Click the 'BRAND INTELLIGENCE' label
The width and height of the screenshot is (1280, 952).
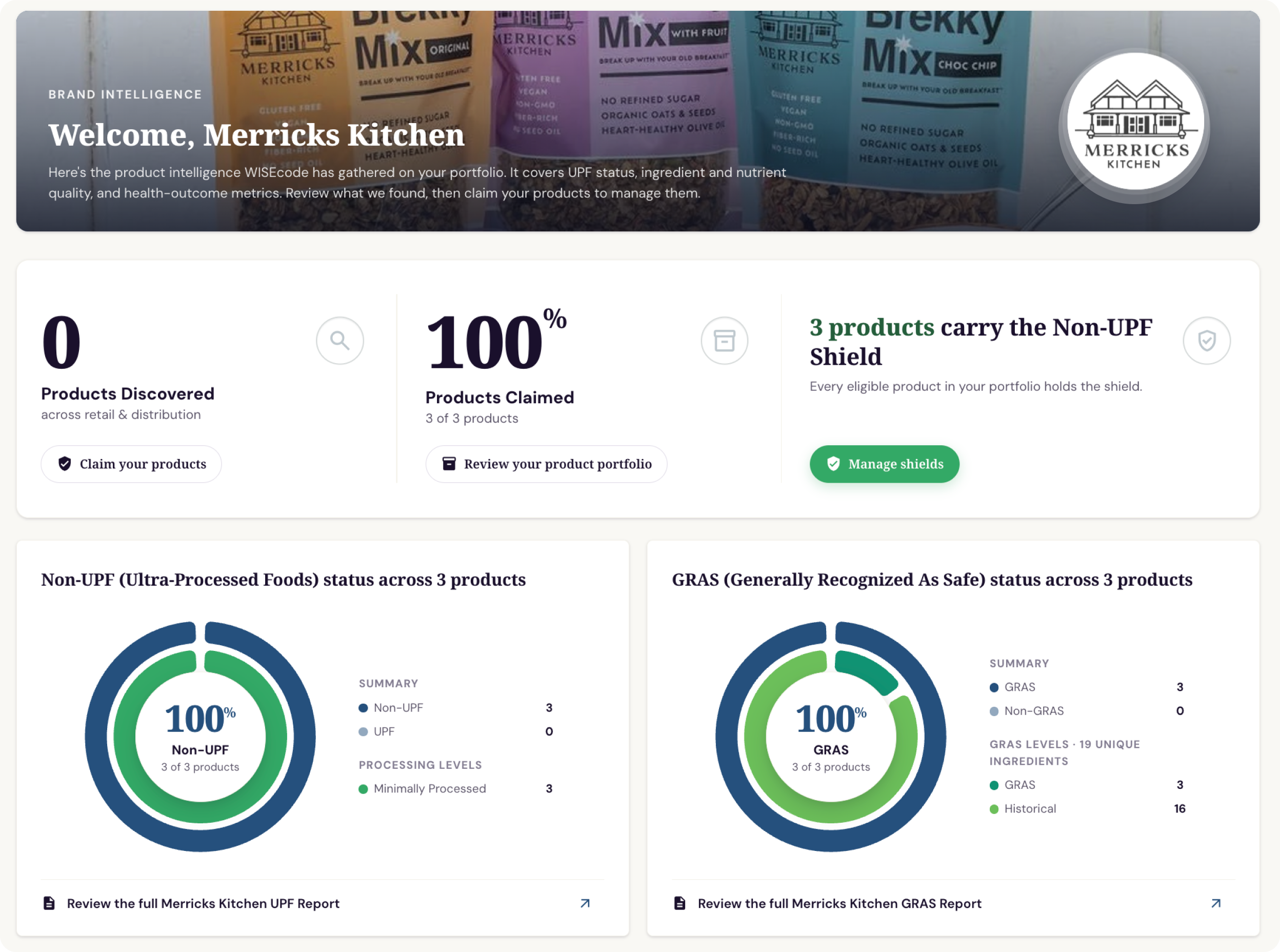(x=125, y=94)
